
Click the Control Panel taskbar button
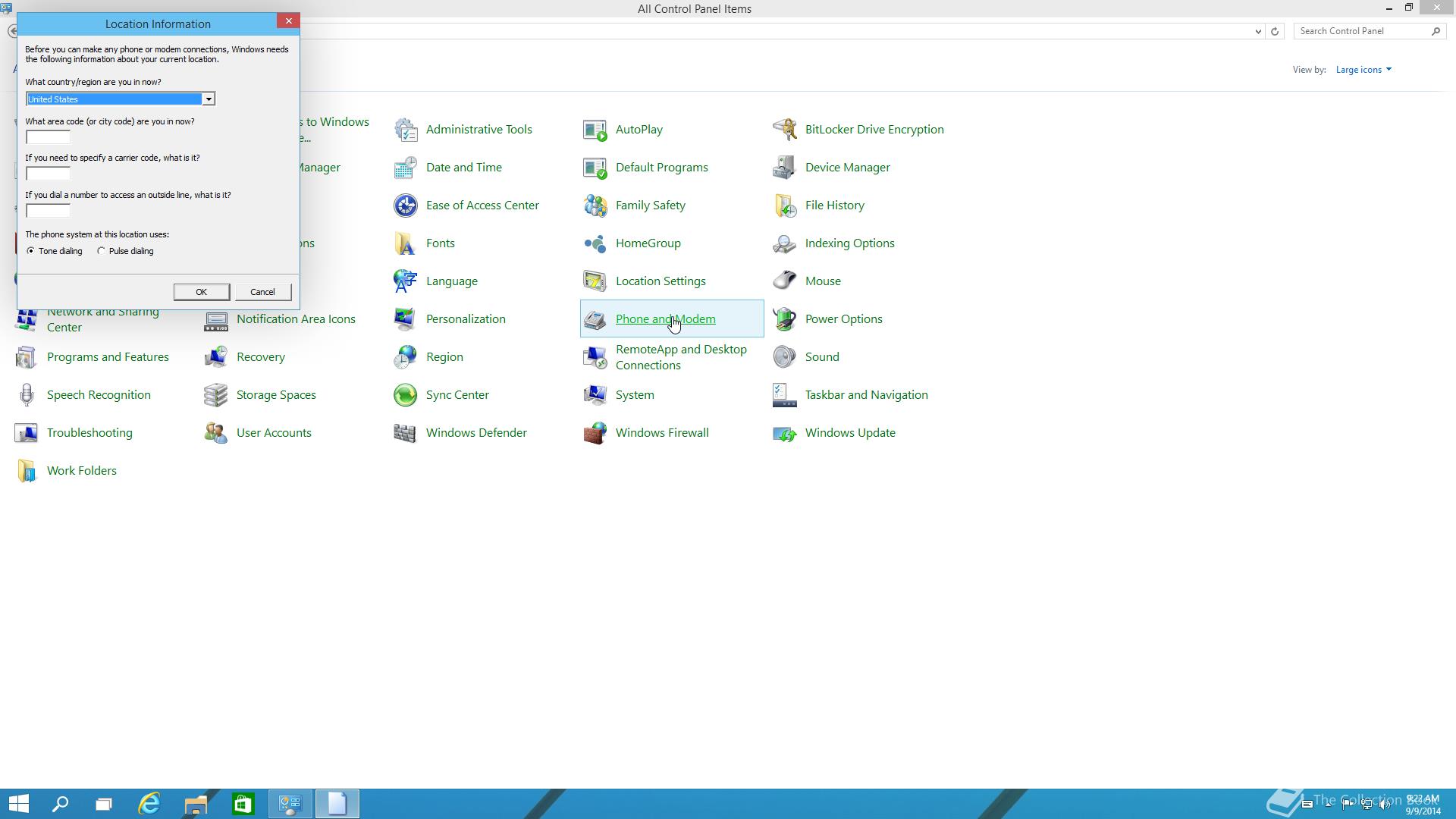pos(290,804)
